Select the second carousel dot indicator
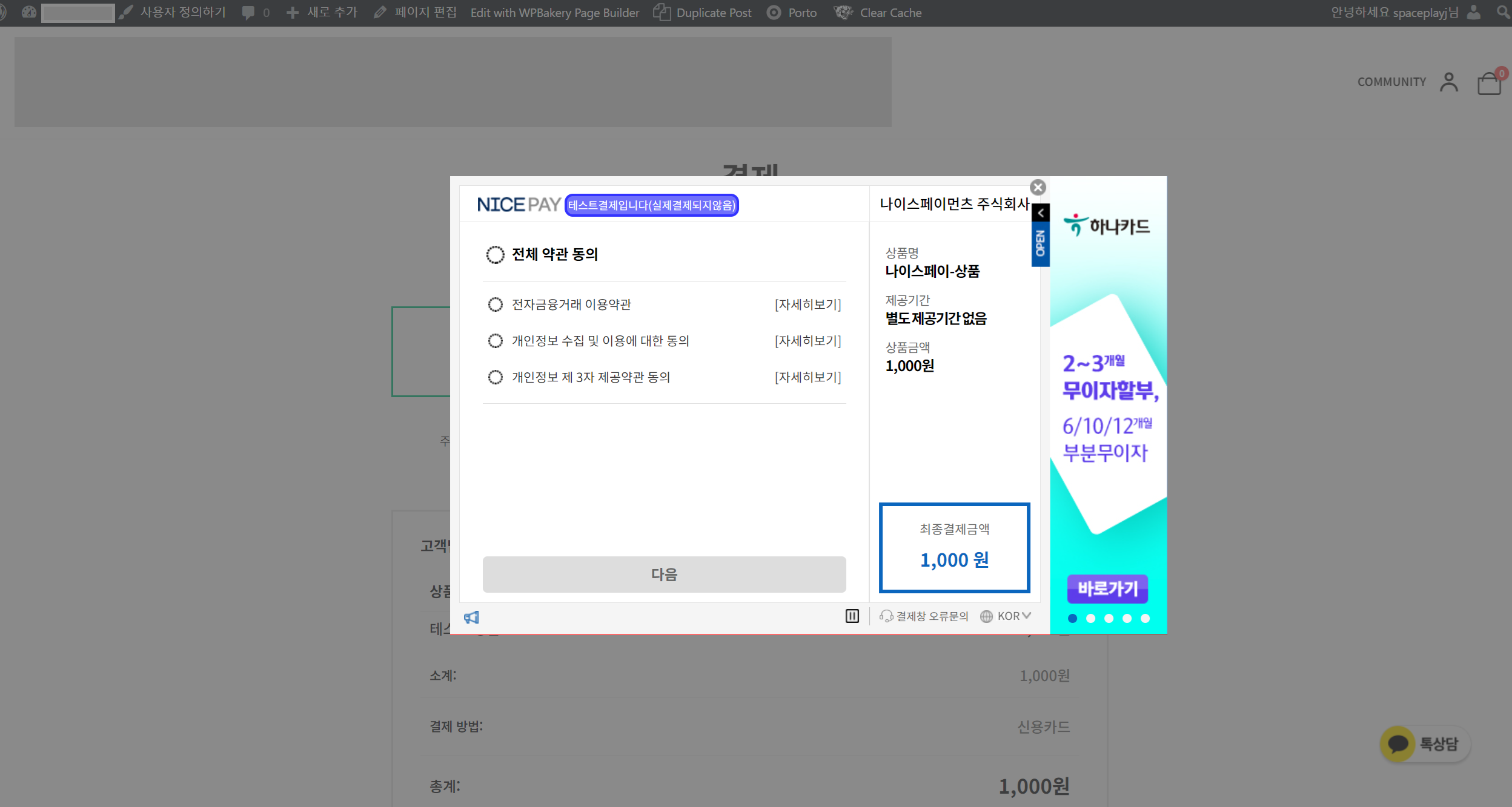The image size is (1512, 807). point(1092,618)
